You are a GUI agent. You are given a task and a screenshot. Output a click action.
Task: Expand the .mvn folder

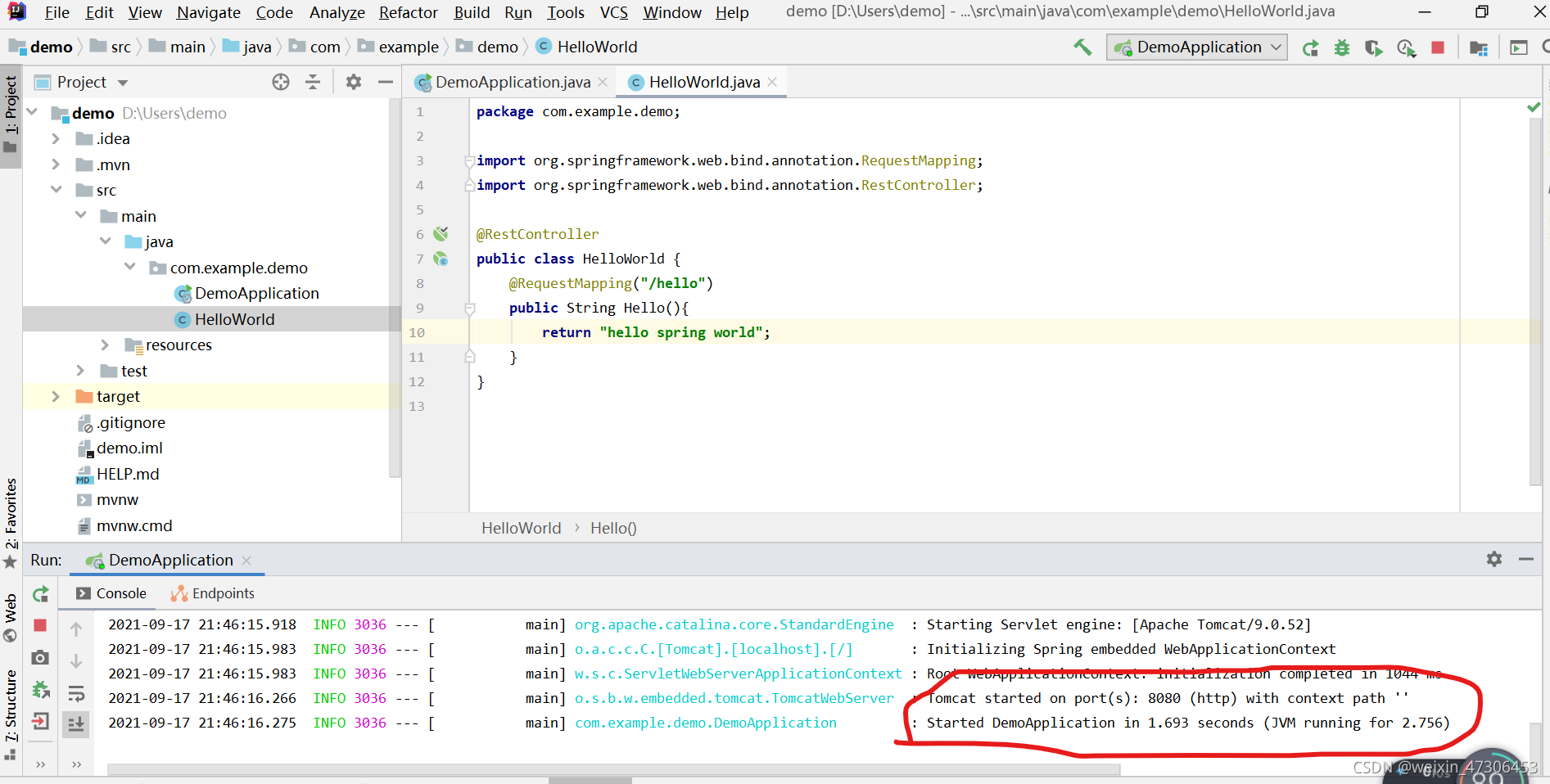56,164
